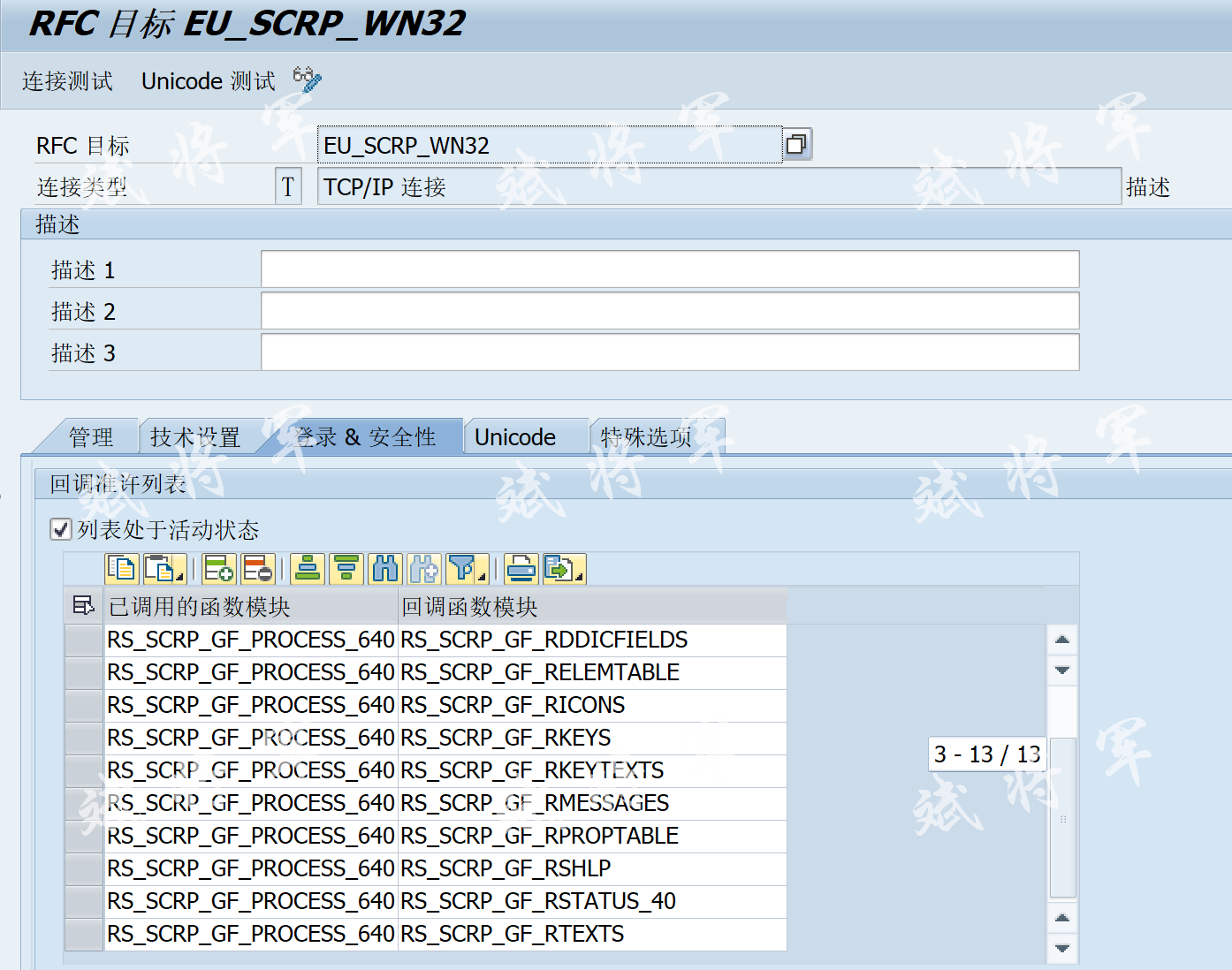This screenshot has width=1232, height=970.
Task: Click the bottom-most scroll-down arrow
Action: click(x=1062, y=949)
